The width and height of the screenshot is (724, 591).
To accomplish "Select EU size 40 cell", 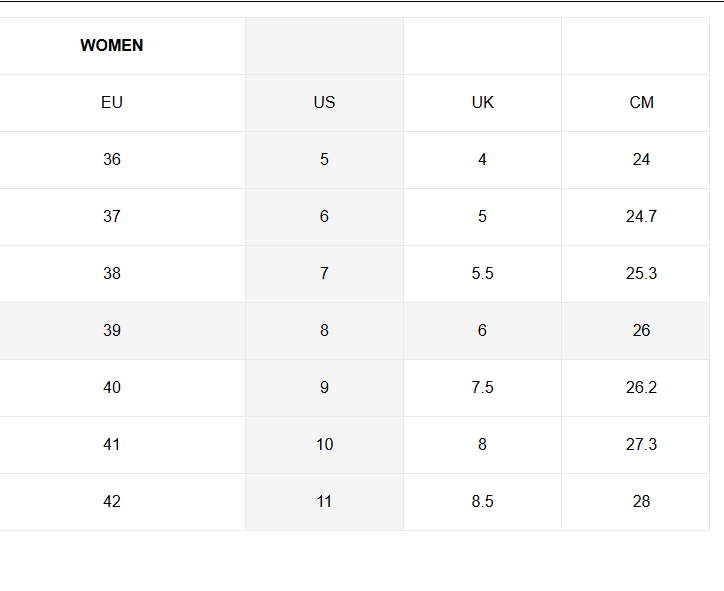I will pyautogui.click(x=112, y=387).
